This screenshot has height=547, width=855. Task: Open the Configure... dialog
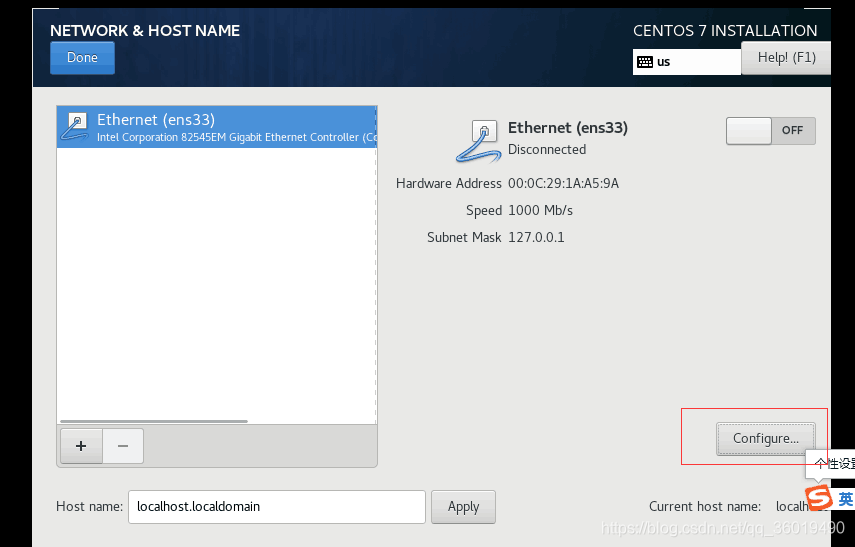pyautogui.click(x=766, y=438)
